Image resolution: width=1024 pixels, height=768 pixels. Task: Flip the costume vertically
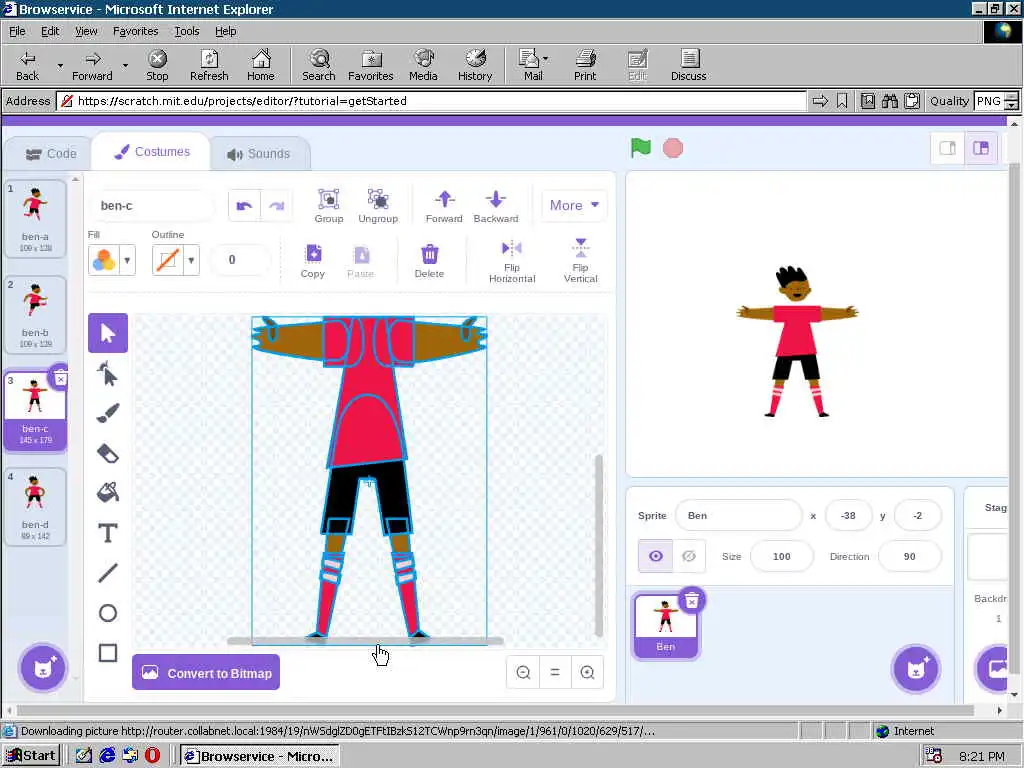click(581, 261)
